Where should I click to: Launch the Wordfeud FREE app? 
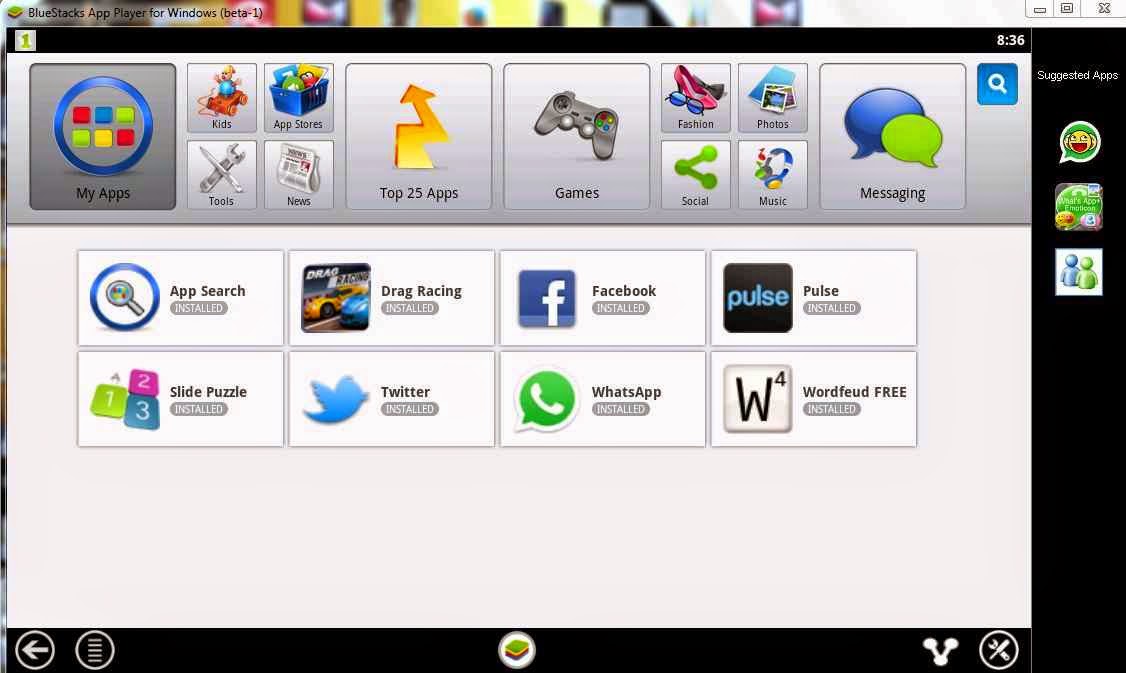coord(814,399)
